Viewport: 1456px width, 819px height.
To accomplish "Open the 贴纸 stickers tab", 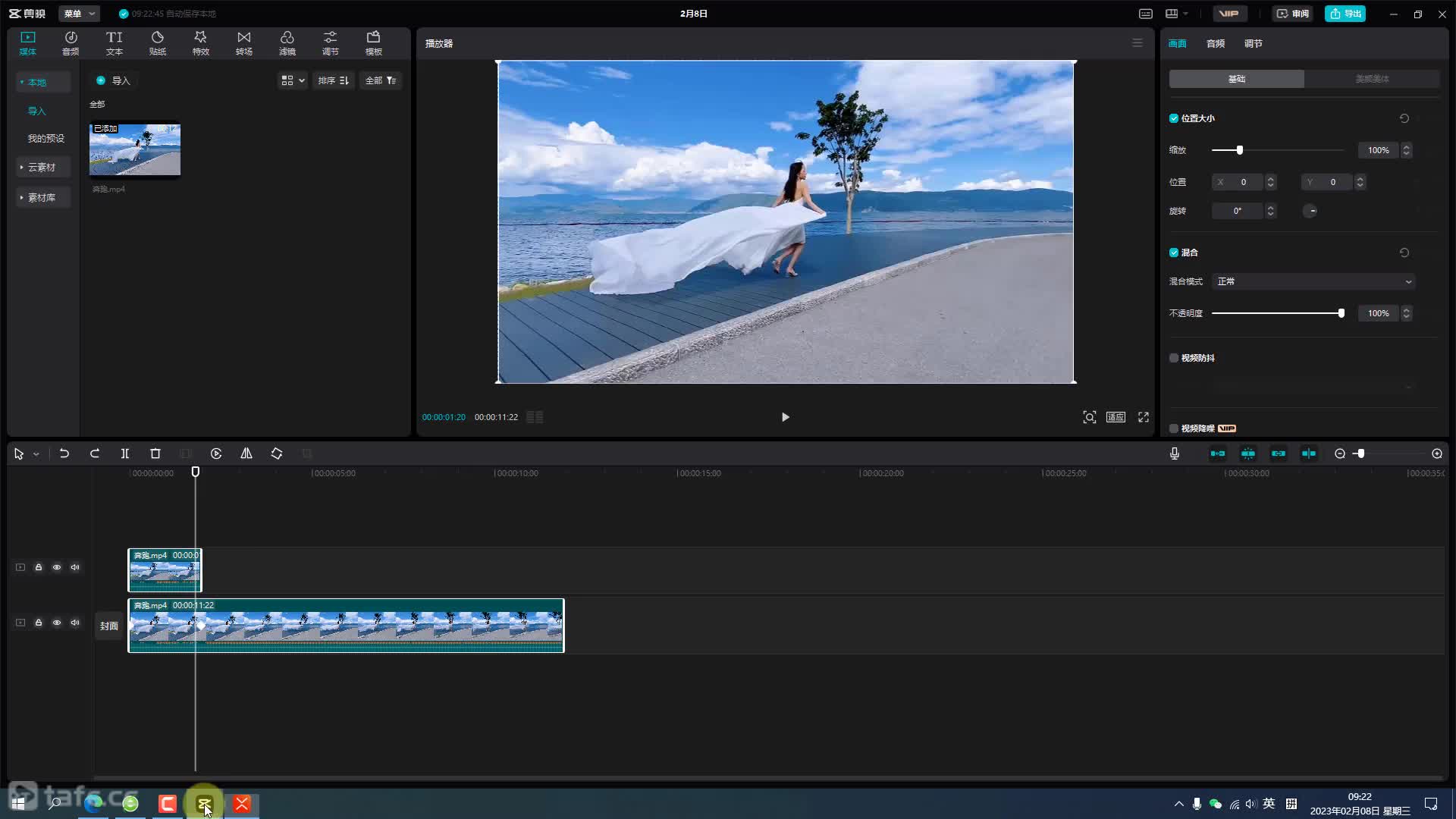I will (157, 43).
